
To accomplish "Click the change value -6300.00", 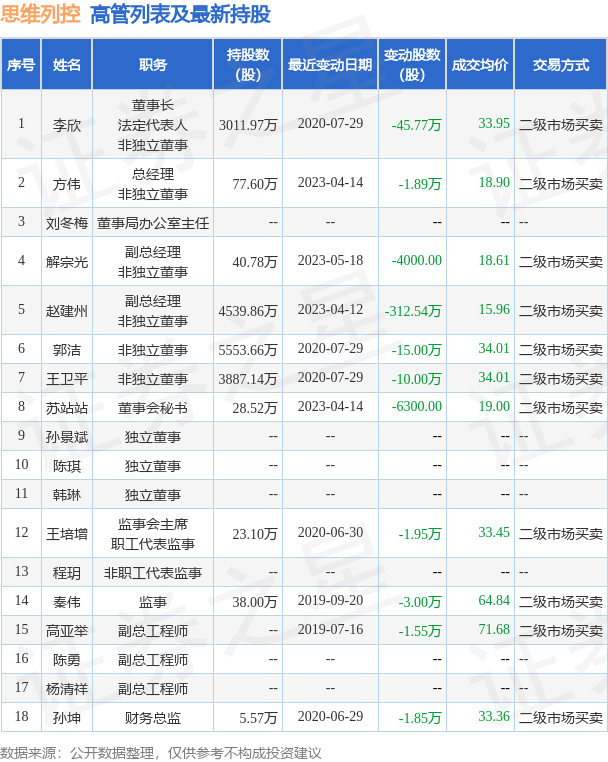I will [x=417, y=406].
